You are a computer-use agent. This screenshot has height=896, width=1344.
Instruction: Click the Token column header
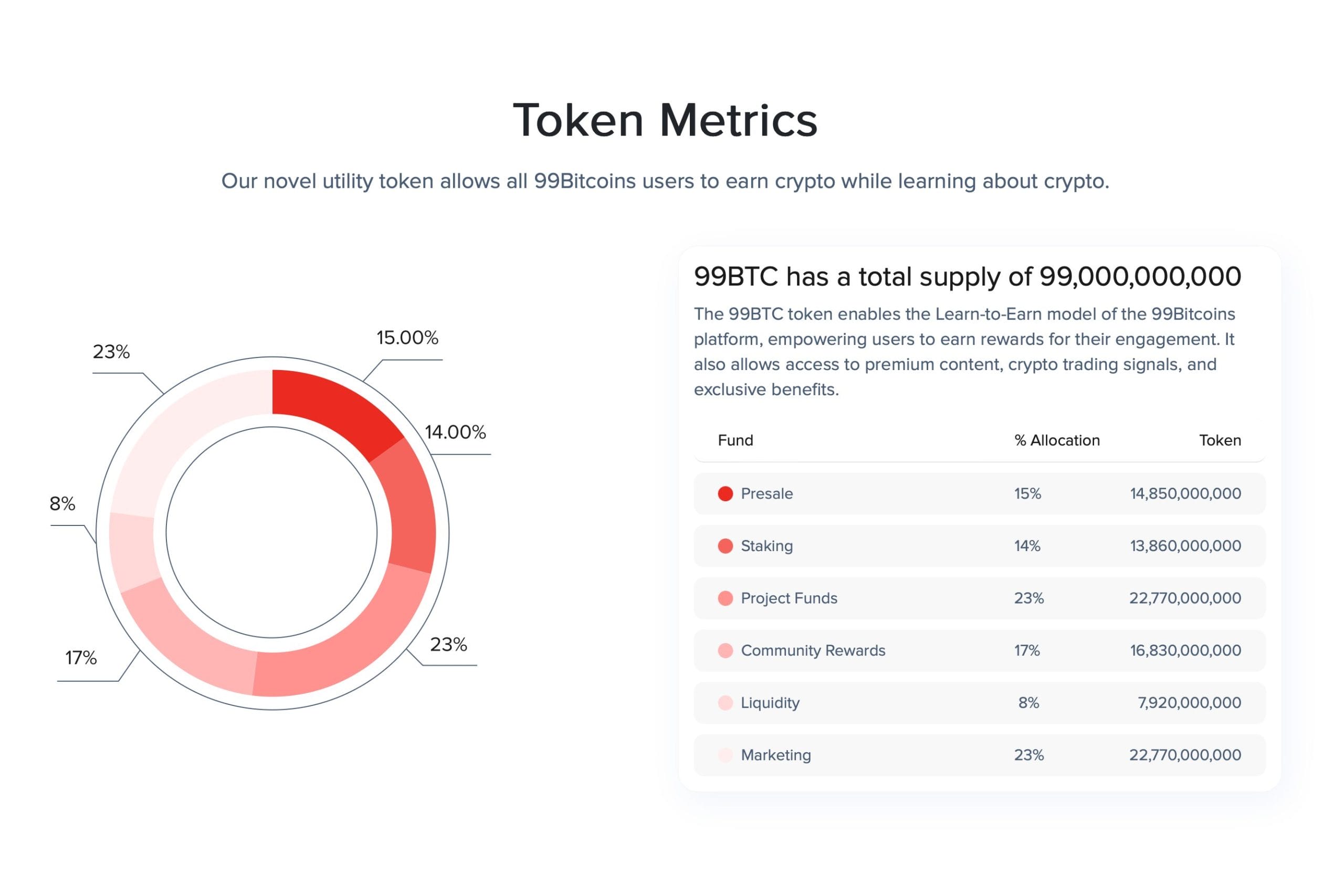(1220, 440)
